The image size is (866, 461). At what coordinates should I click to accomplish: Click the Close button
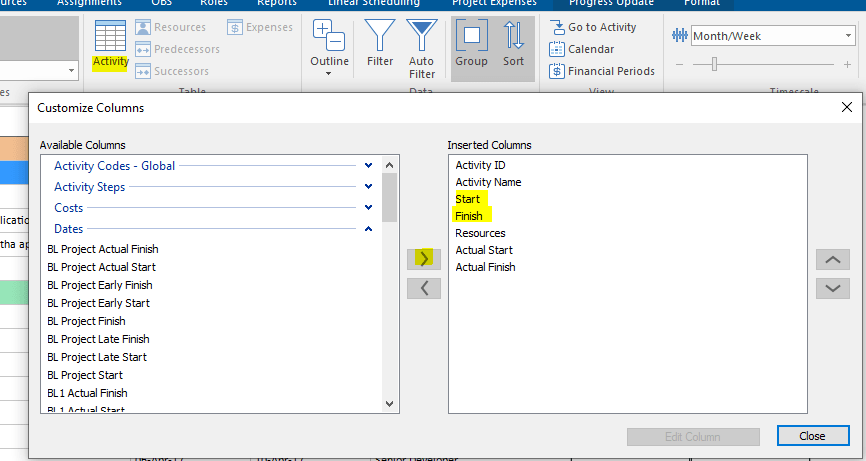tap(812, 436)
